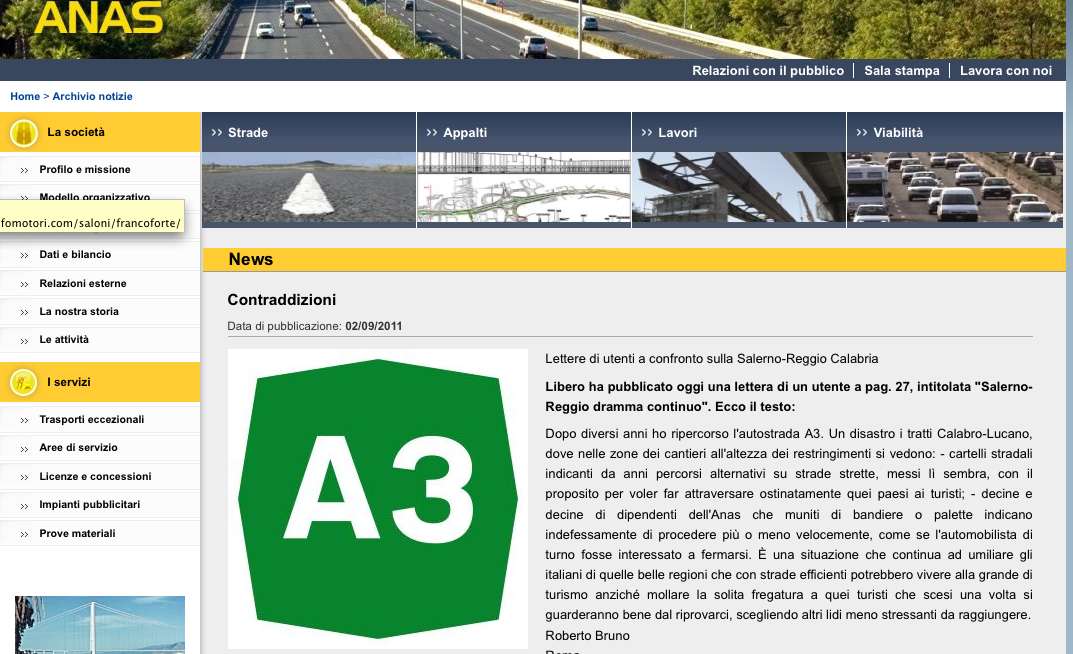Click the A3 motorway sign image

[378, 499]
